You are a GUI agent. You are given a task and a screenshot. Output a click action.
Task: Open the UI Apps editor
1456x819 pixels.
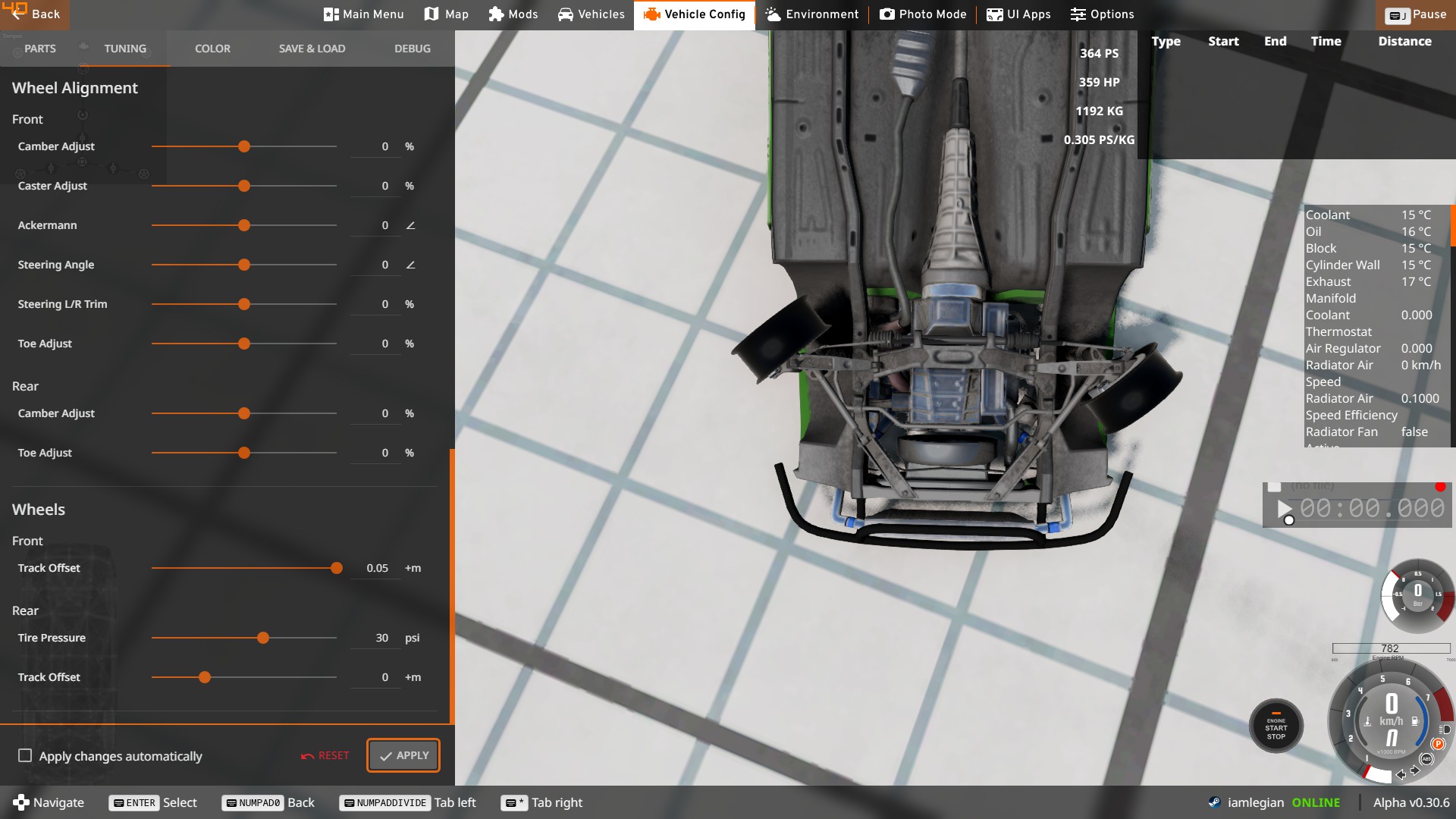(x=1018, y=14)
